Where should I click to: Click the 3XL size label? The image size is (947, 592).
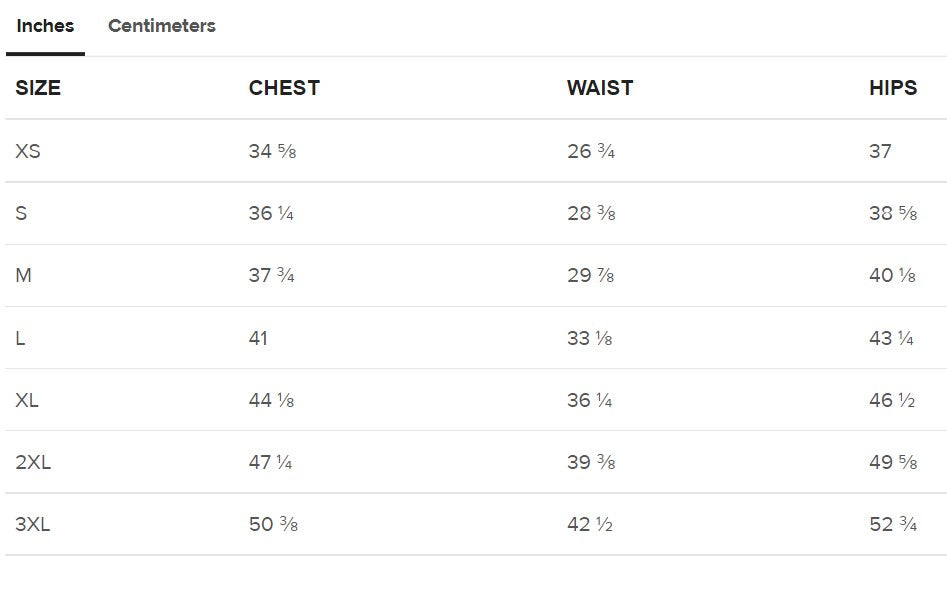click(34, 525)
